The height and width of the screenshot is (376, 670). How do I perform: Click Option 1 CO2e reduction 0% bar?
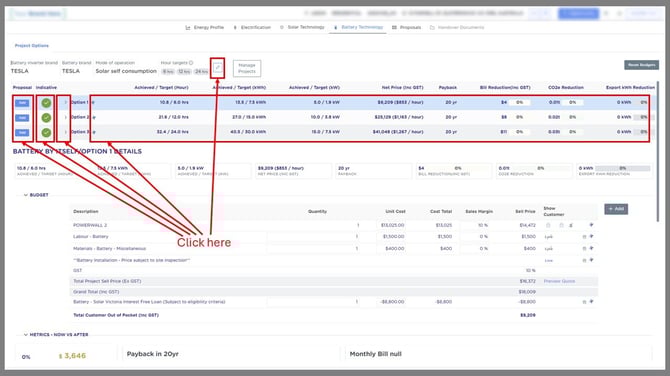point(573,103)
